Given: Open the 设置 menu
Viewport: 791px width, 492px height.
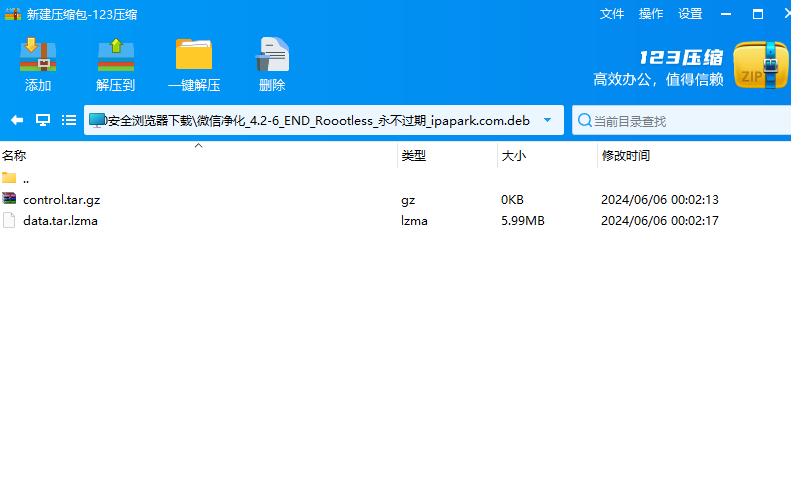Looking at the screenshot, I should (690, 14).
